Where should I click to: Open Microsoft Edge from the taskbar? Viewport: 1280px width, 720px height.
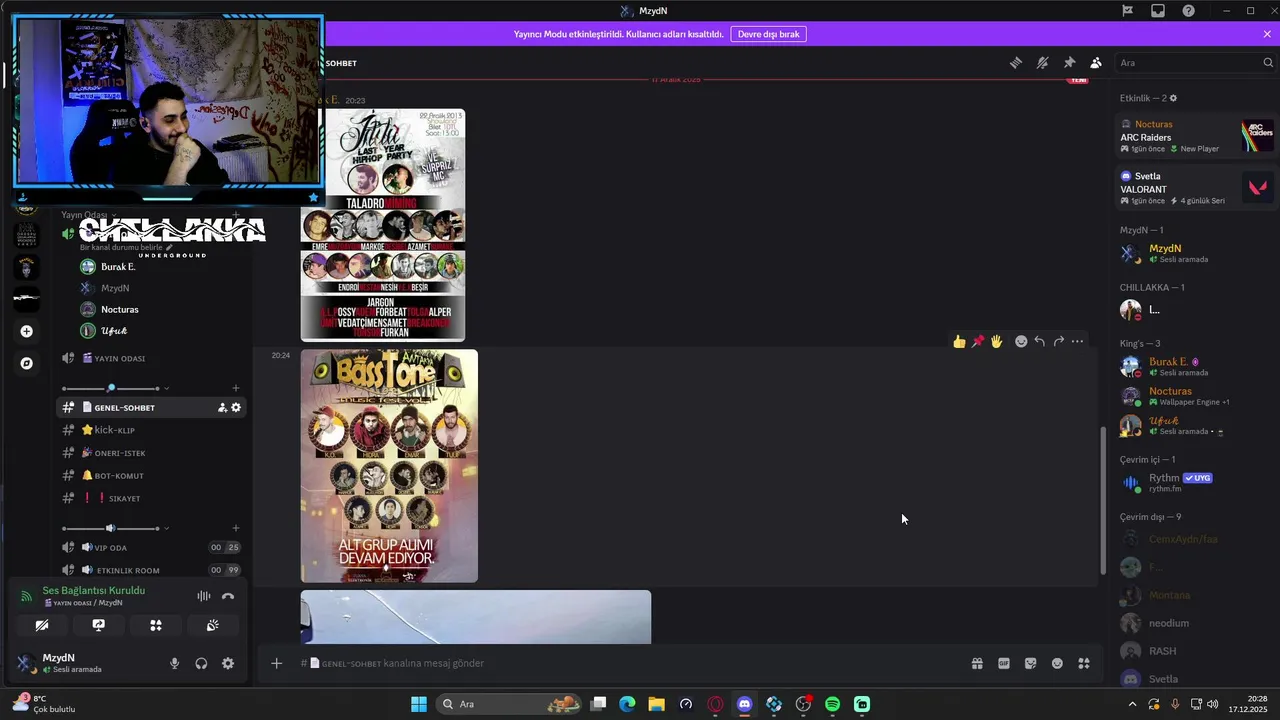click(x=627, y=704)
